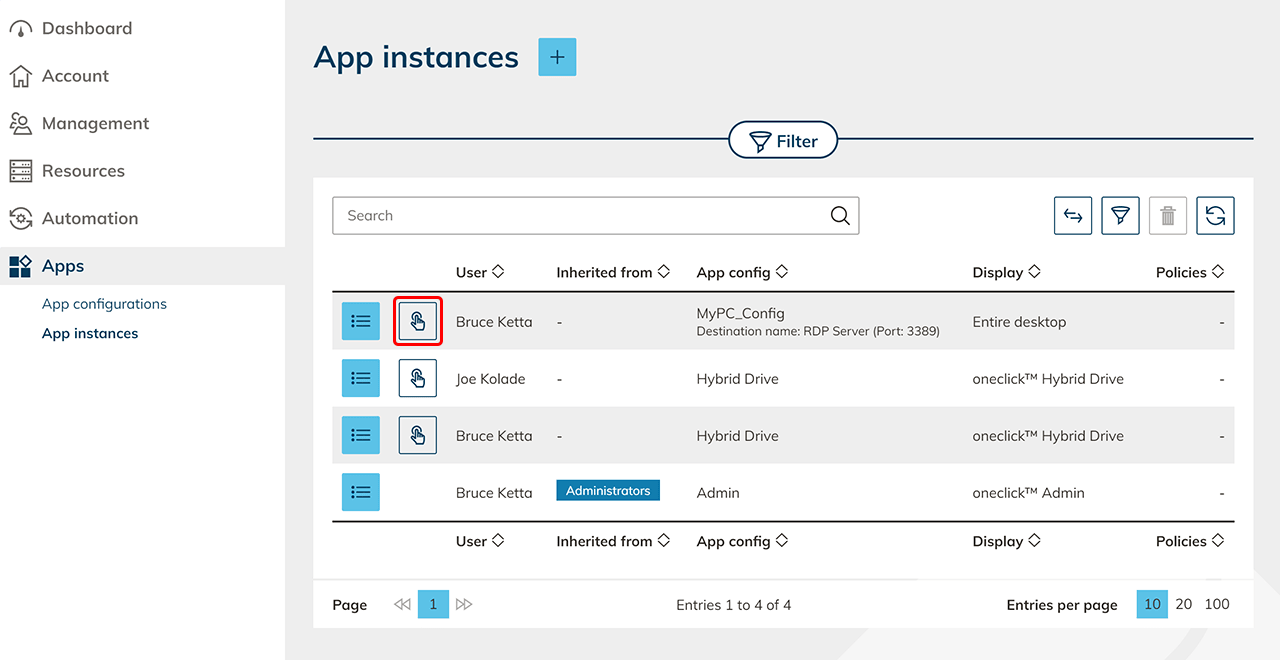Image resolution: width=1280 pixels, height=660 pixels.
Task: Open the Dashboard menu item
Action: [x=86, y=28]
